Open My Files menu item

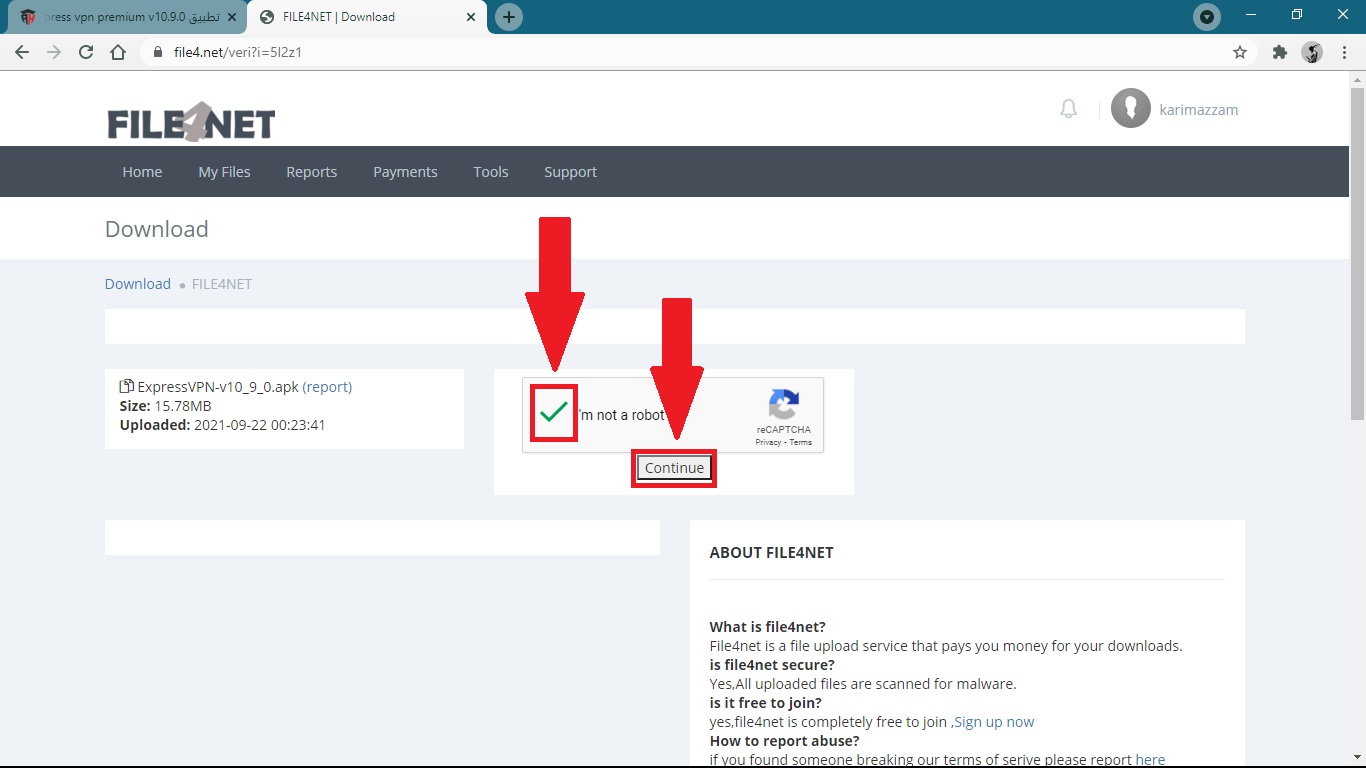[224, 172]
